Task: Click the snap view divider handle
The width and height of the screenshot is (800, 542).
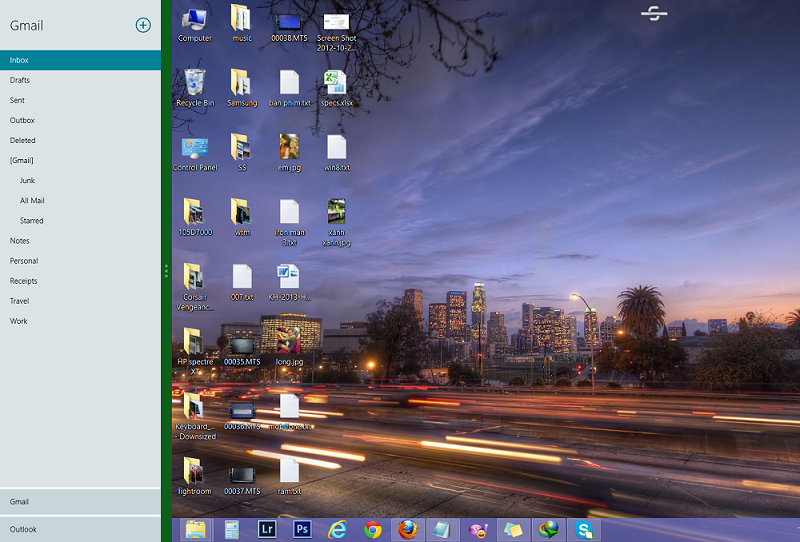Action: pyautogui.click(x=166, y=271)
